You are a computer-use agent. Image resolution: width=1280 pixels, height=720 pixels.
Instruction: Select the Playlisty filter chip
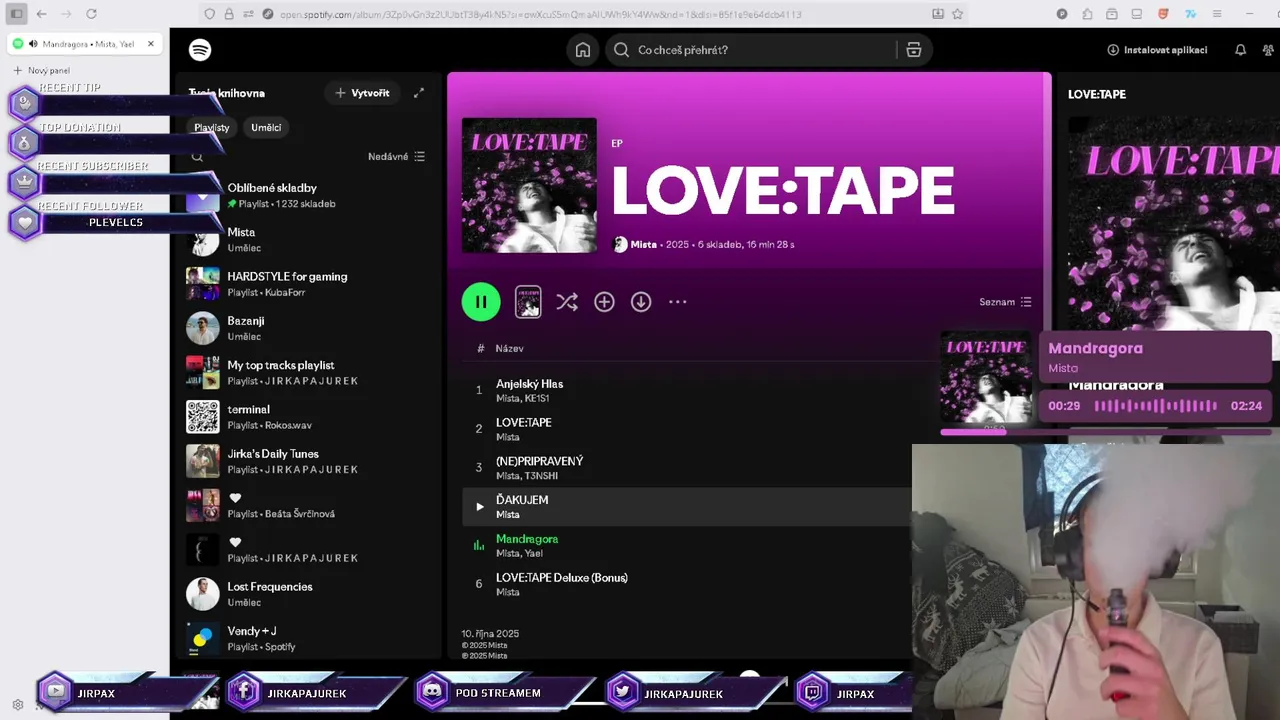coord(212,127)
